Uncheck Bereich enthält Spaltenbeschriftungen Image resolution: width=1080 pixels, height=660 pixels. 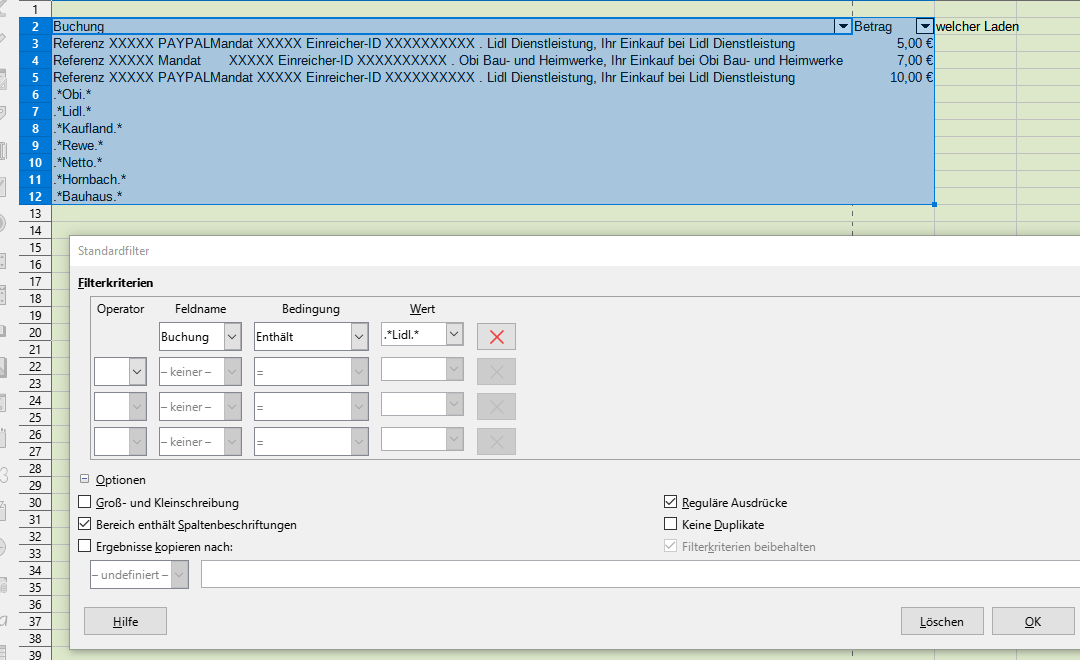point(85,524)
